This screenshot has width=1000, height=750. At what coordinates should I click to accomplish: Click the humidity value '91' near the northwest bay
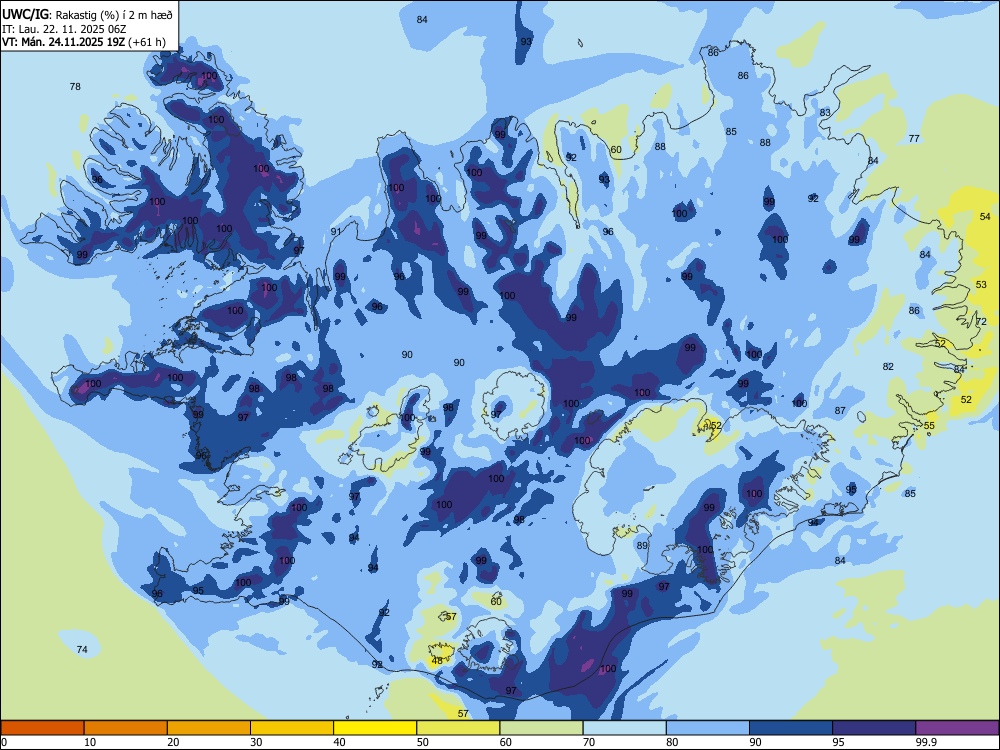tap(335, 232)
